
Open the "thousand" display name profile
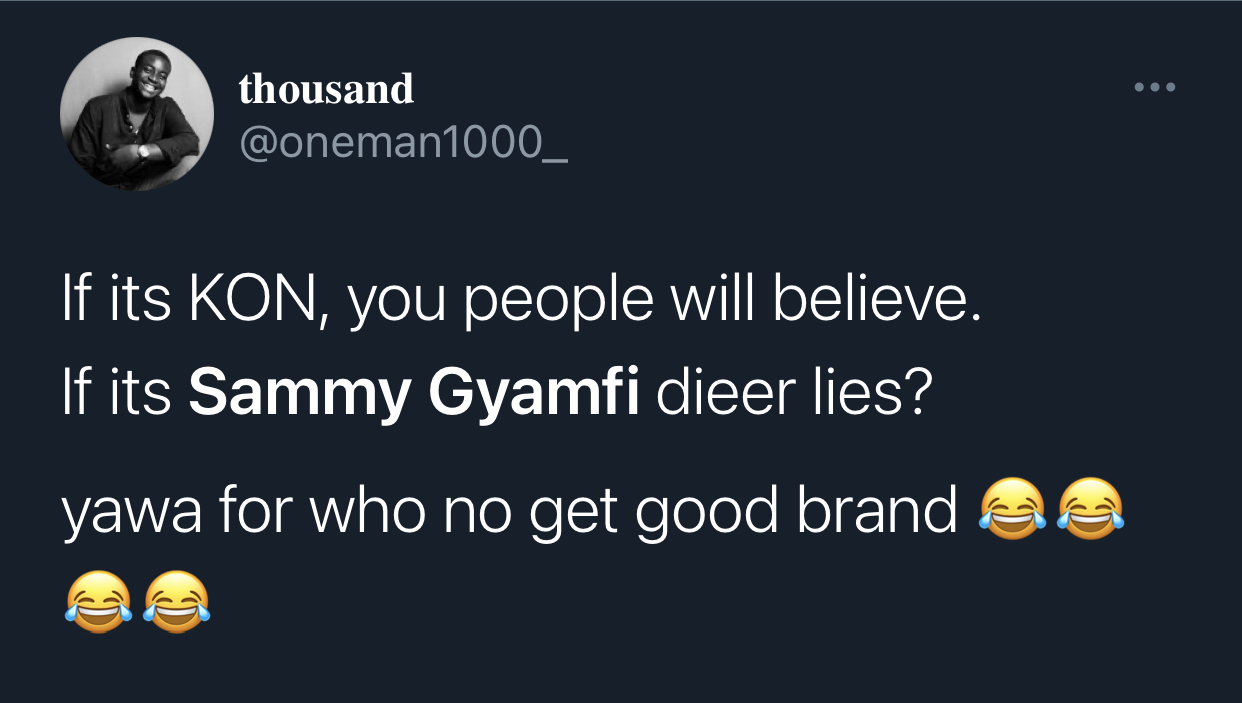[326, 90]
